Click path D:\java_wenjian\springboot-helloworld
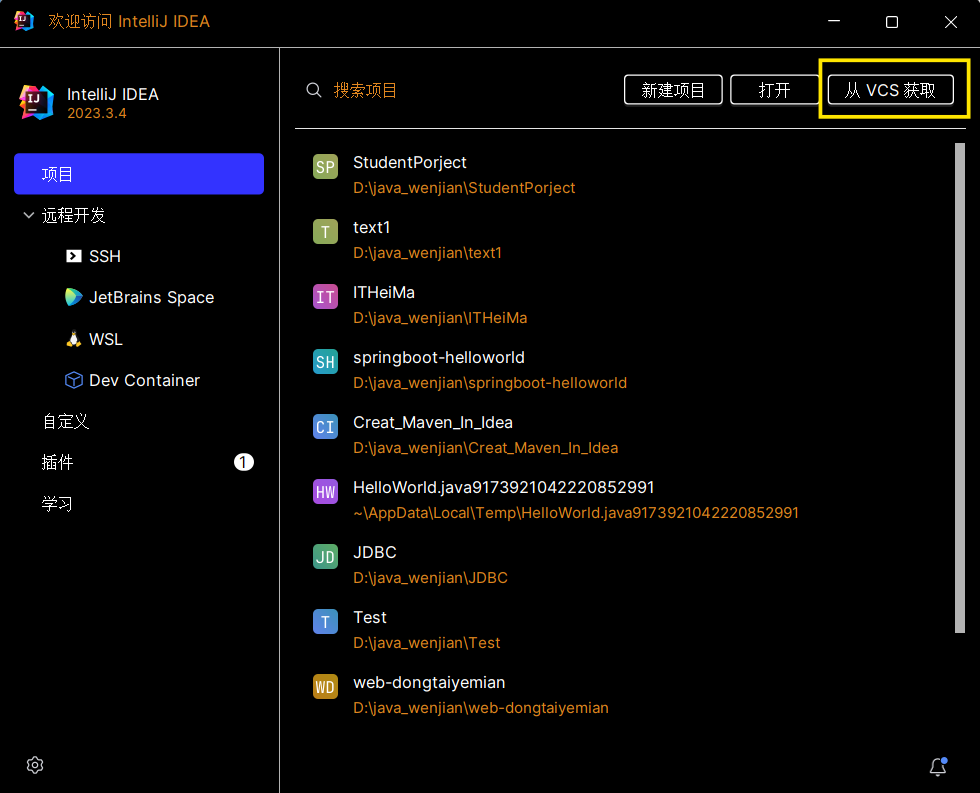This screenshot has width=980, height=793. [490, 383]
